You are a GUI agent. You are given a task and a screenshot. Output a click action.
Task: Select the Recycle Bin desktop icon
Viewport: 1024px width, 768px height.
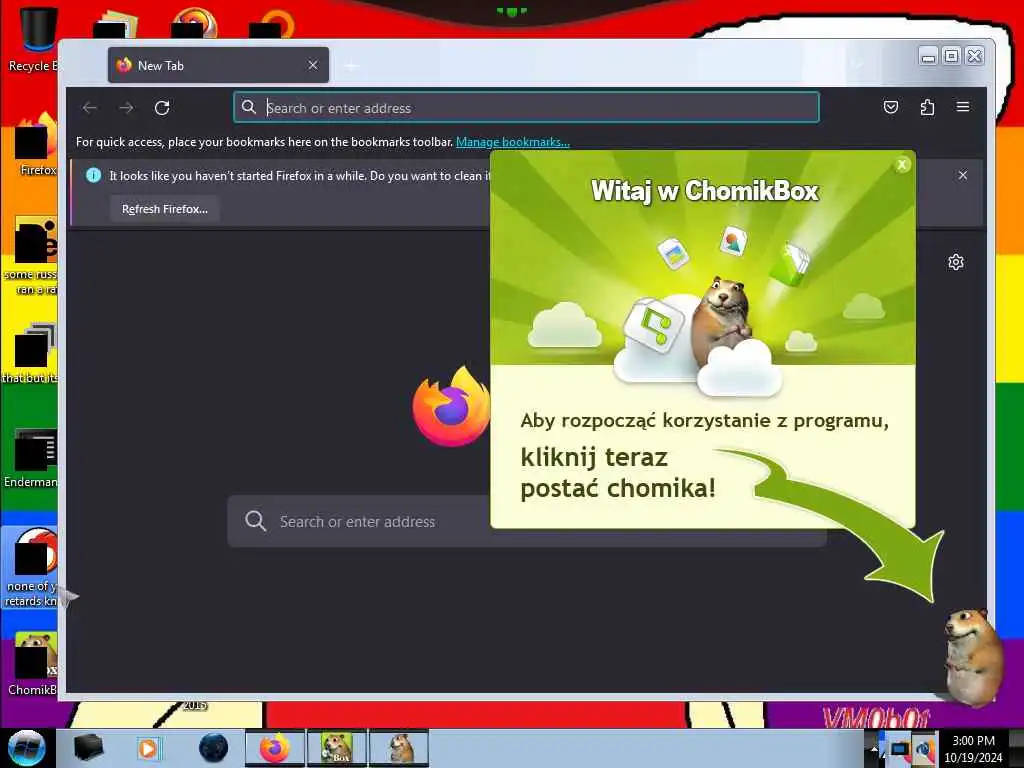31,38
